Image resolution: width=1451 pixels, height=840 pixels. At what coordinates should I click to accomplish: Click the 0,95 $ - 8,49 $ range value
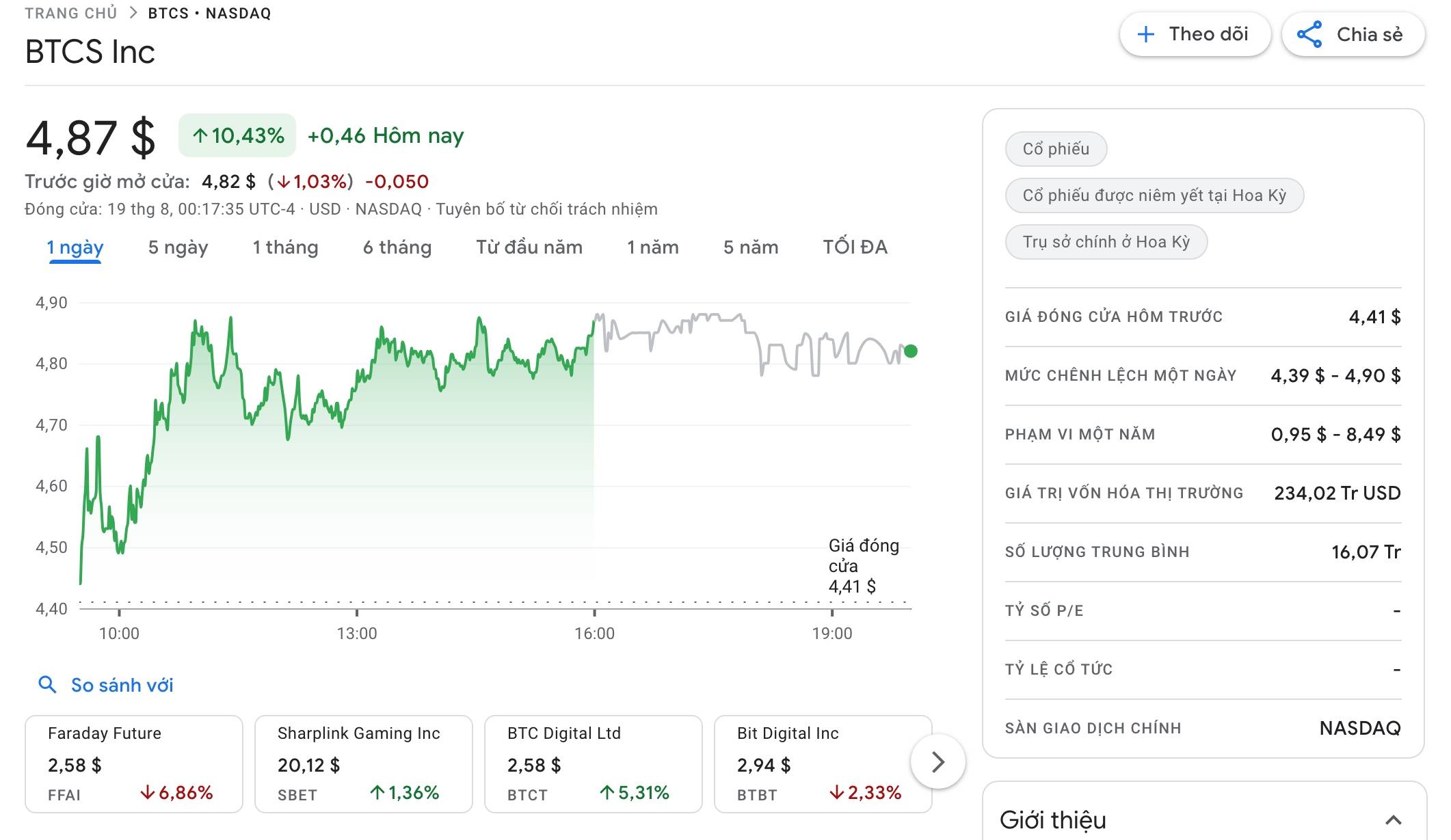point(1335,434)
